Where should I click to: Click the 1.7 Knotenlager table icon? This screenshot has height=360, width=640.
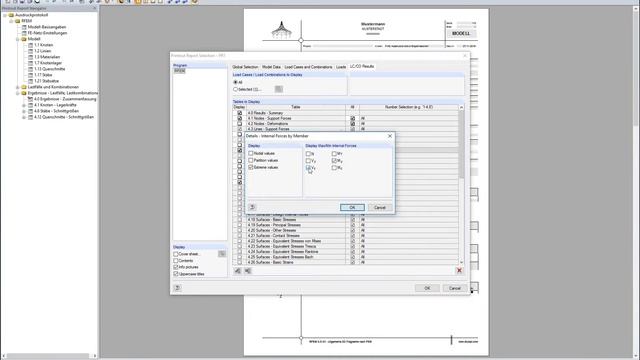(x=31, y=63)
